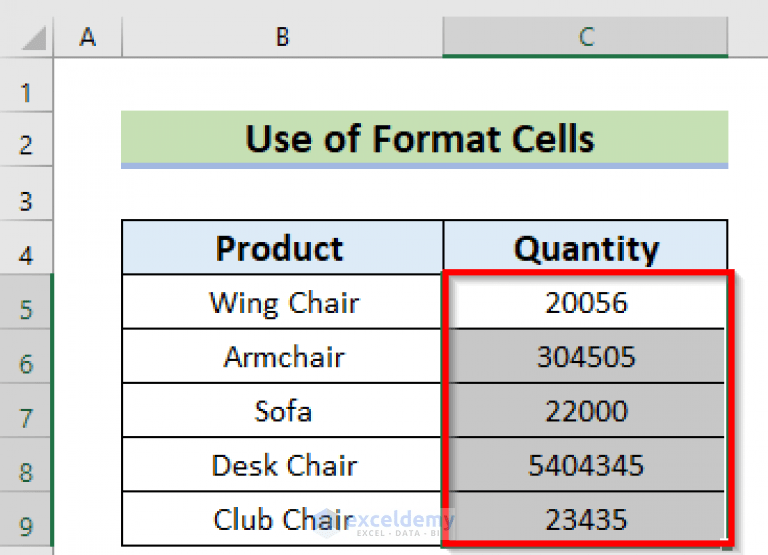The height and width of the screenshot is (555, 768).
Task: Select column A header
Action: (x=88, y=37)
